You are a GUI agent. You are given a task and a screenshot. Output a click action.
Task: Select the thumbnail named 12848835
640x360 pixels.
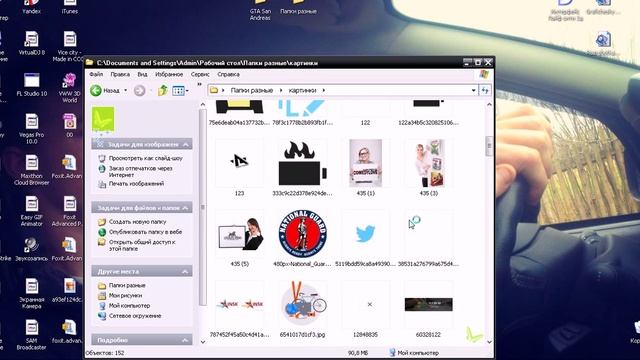tap(365, 304)
